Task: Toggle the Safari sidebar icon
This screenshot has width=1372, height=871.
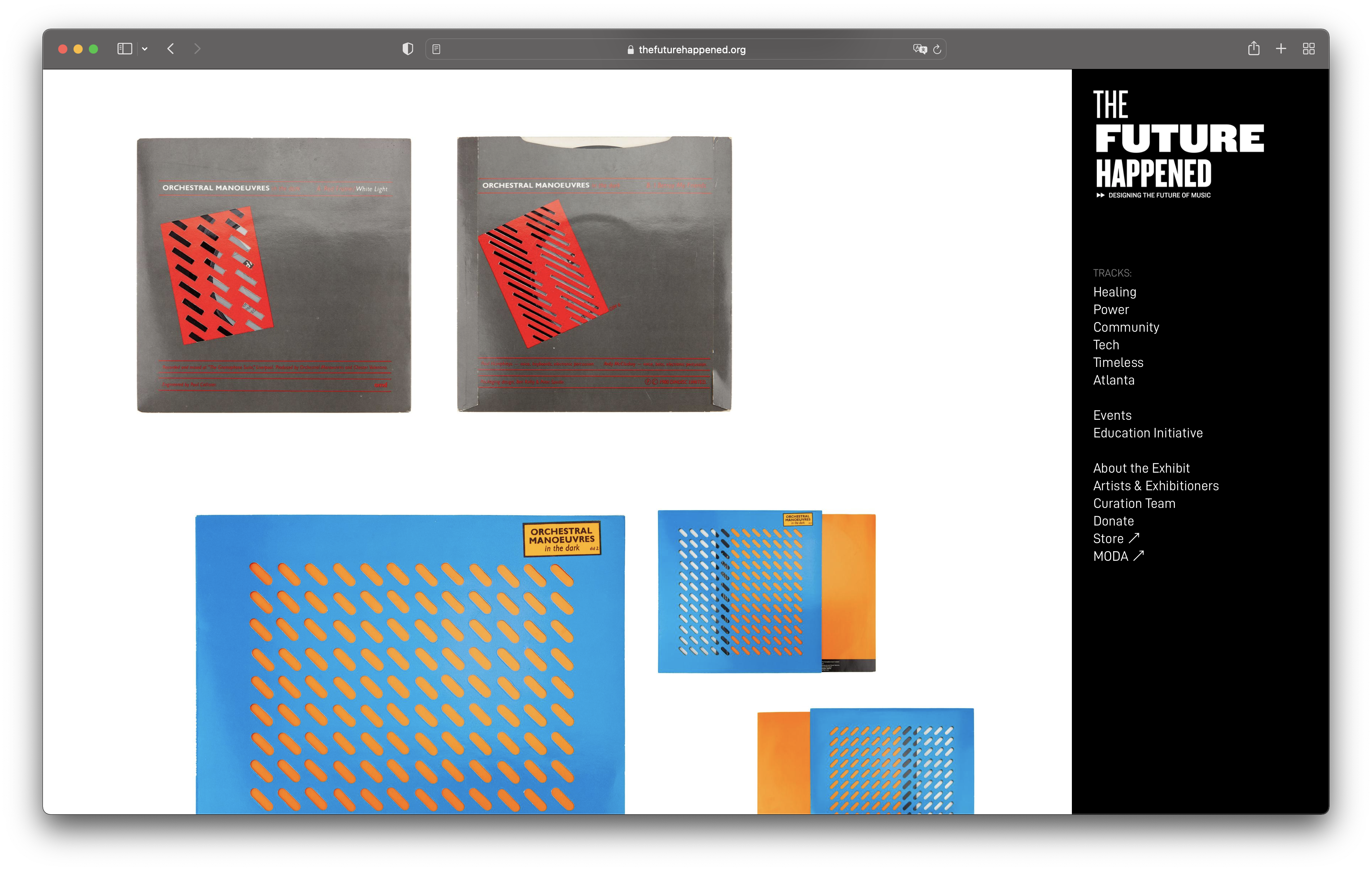Action: 125,49
